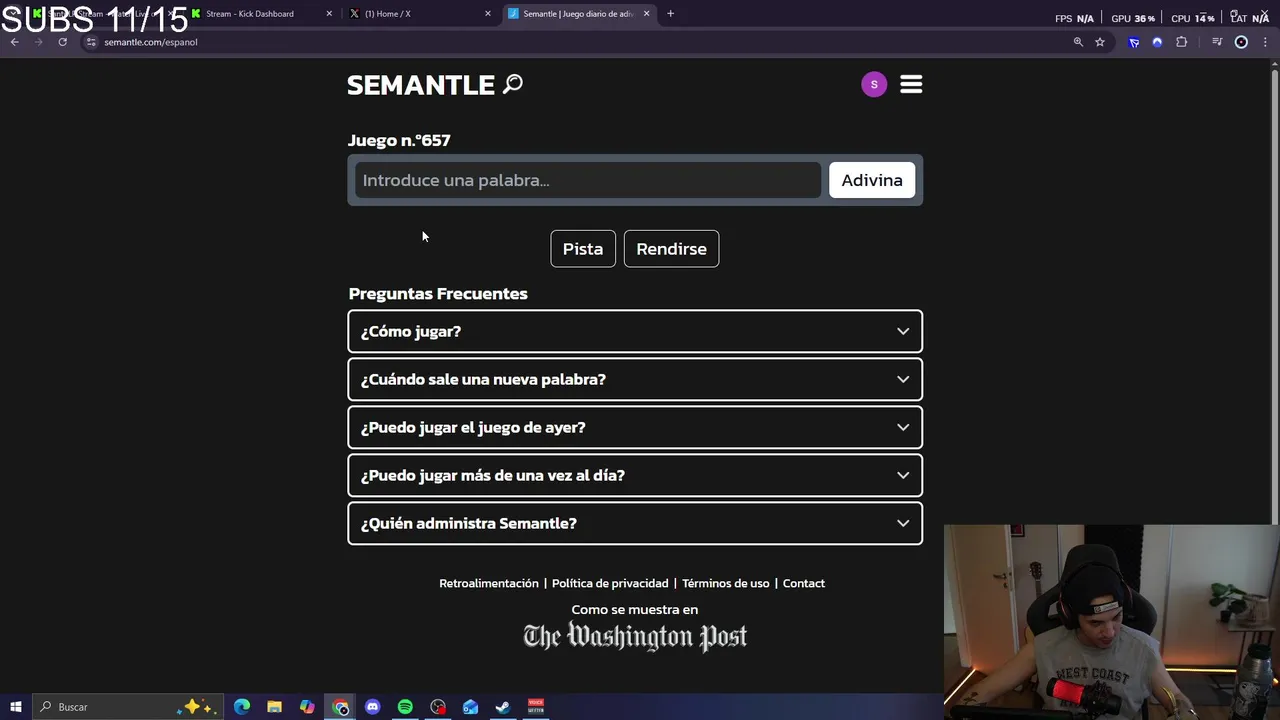This screenshot has height=720, width=1280.
Task: Open the Windows Start menu
Action: 16,707
